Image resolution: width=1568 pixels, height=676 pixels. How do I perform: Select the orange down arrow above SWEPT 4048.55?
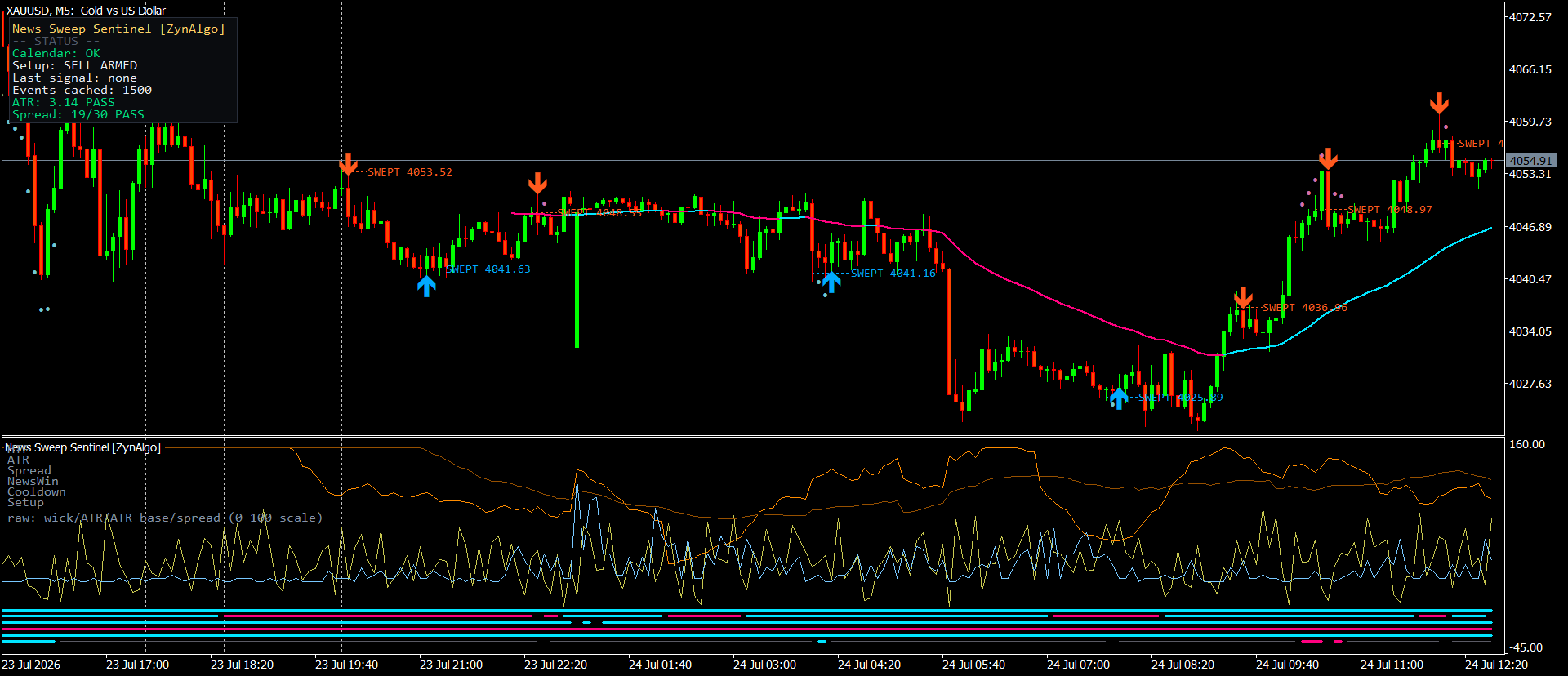coord(537,183)
